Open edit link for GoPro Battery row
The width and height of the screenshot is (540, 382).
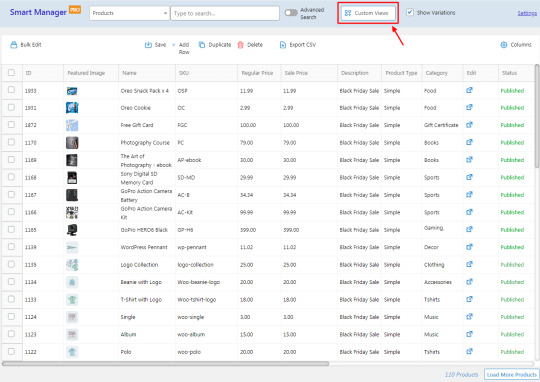469,195
